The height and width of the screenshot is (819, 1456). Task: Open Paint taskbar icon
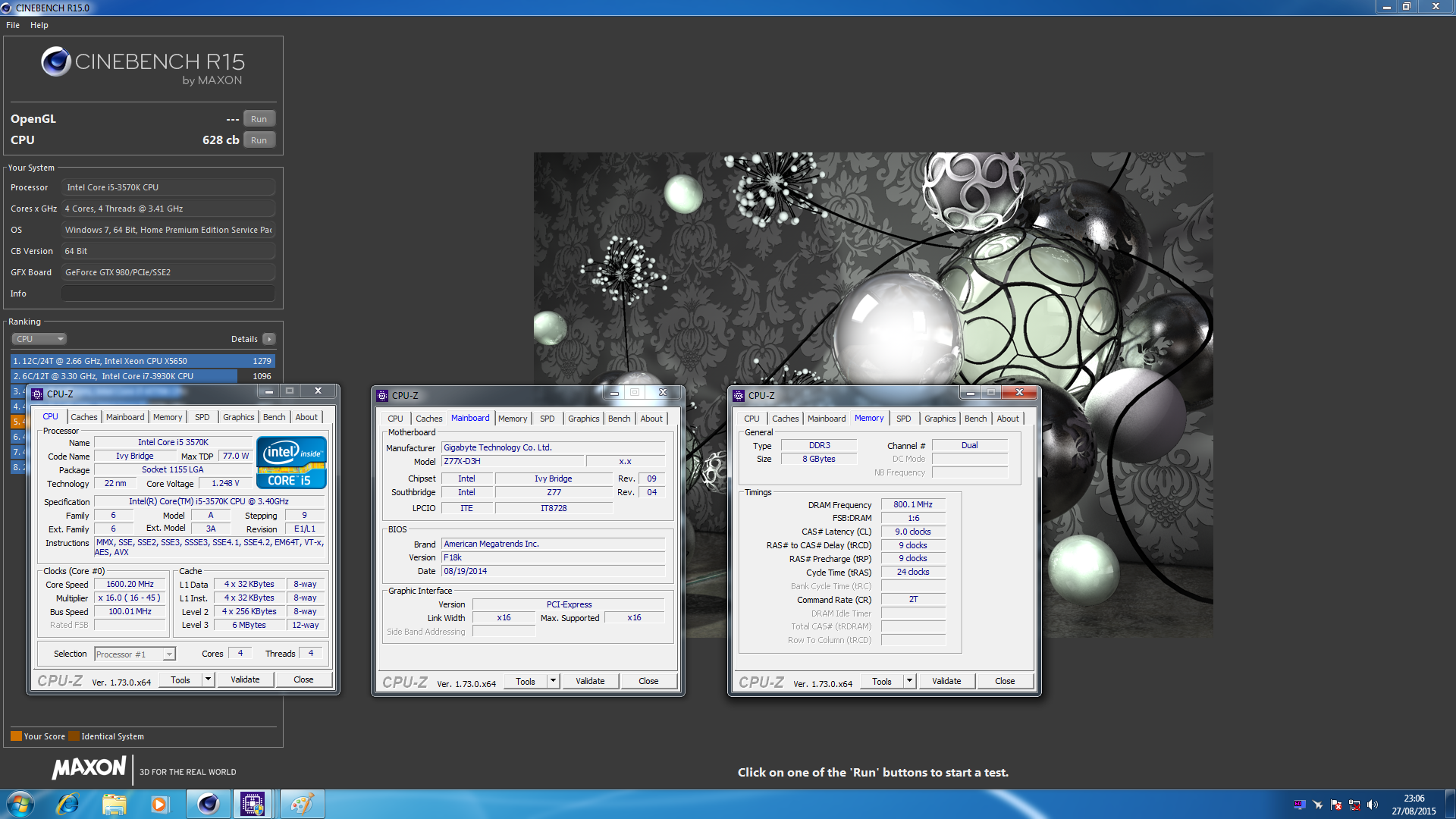click(302, 804)
